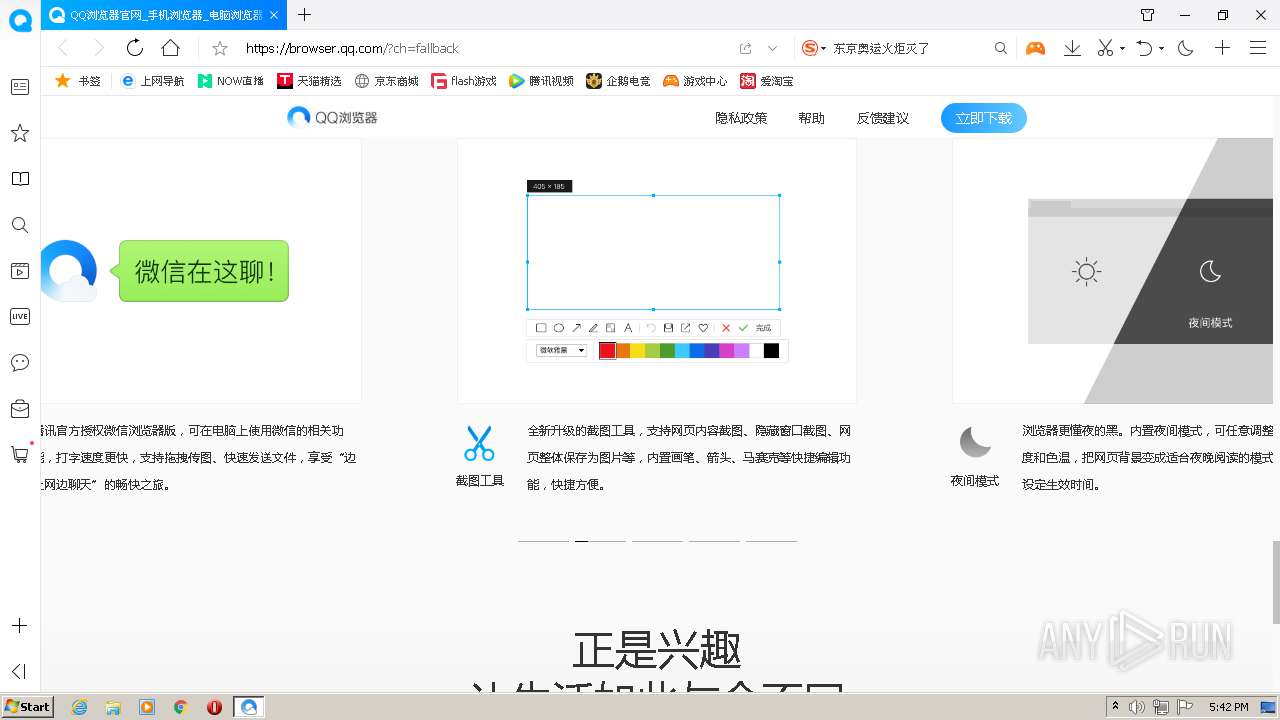Viewport: 1280px width, 720px height.
Task: Share the page via address bar icon
Action: pyautogui.click(x=746, y=48)
